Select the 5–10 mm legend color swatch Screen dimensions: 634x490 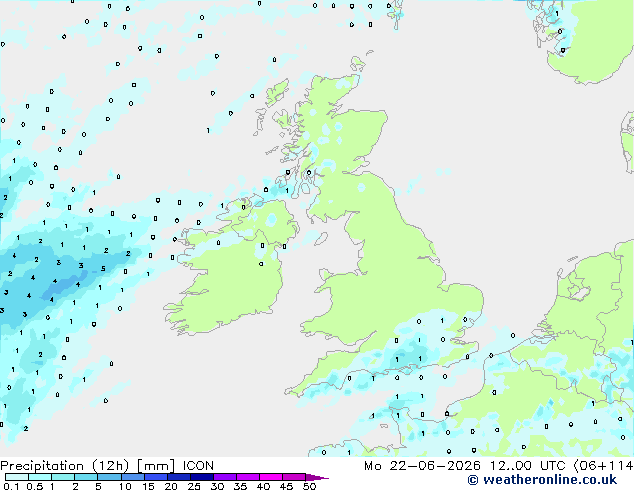(x=109, y=477)
